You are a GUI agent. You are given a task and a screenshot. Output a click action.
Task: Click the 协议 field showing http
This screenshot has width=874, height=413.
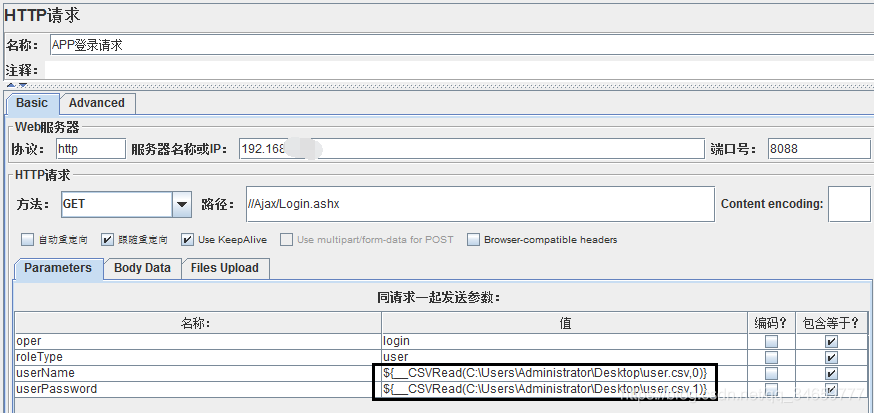pyautogui.click(x=91, y=149)
